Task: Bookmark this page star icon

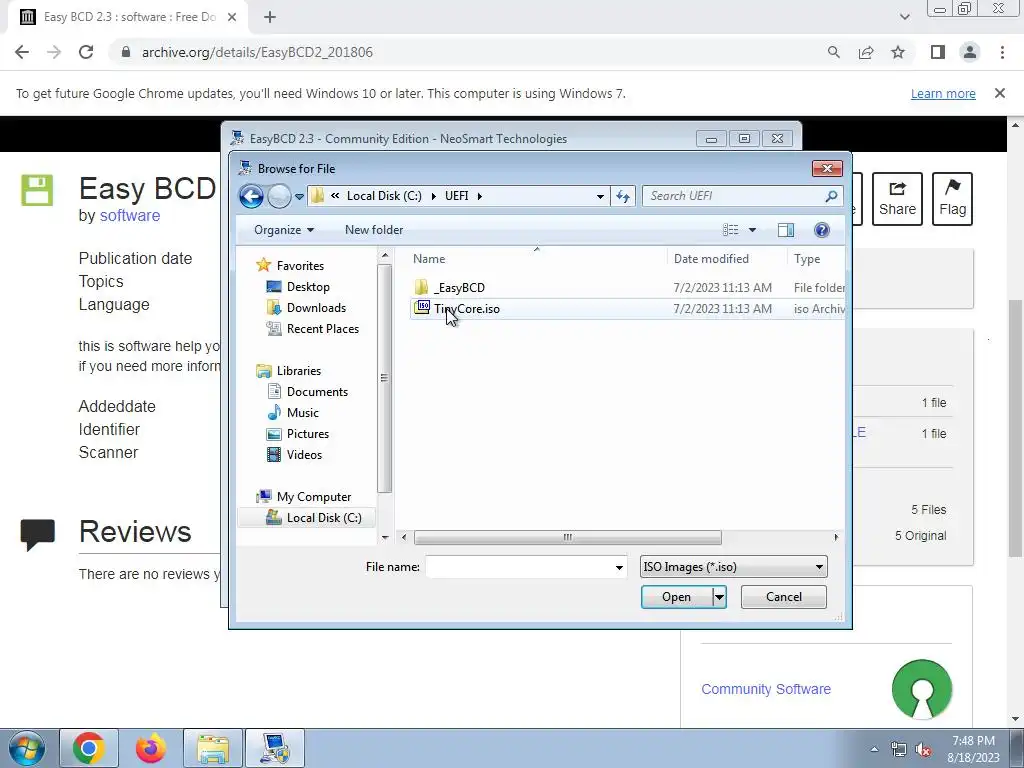Action: (x=898, y=52)
